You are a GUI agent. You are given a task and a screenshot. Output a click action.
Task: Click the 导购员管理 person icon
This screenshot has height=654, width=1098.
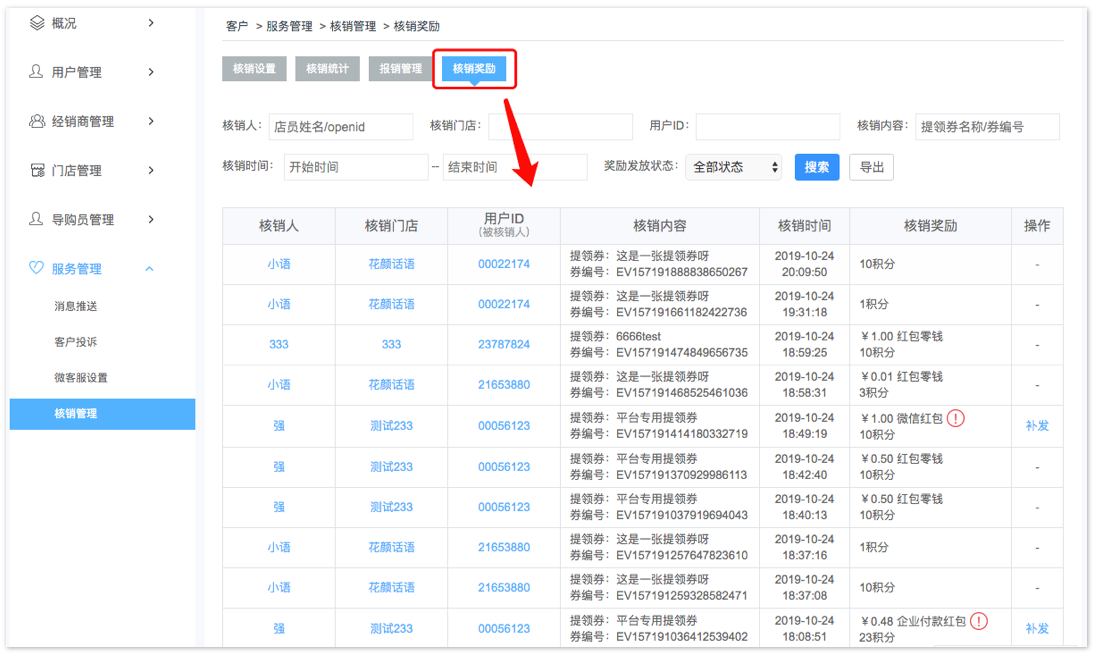click(36, 219)
